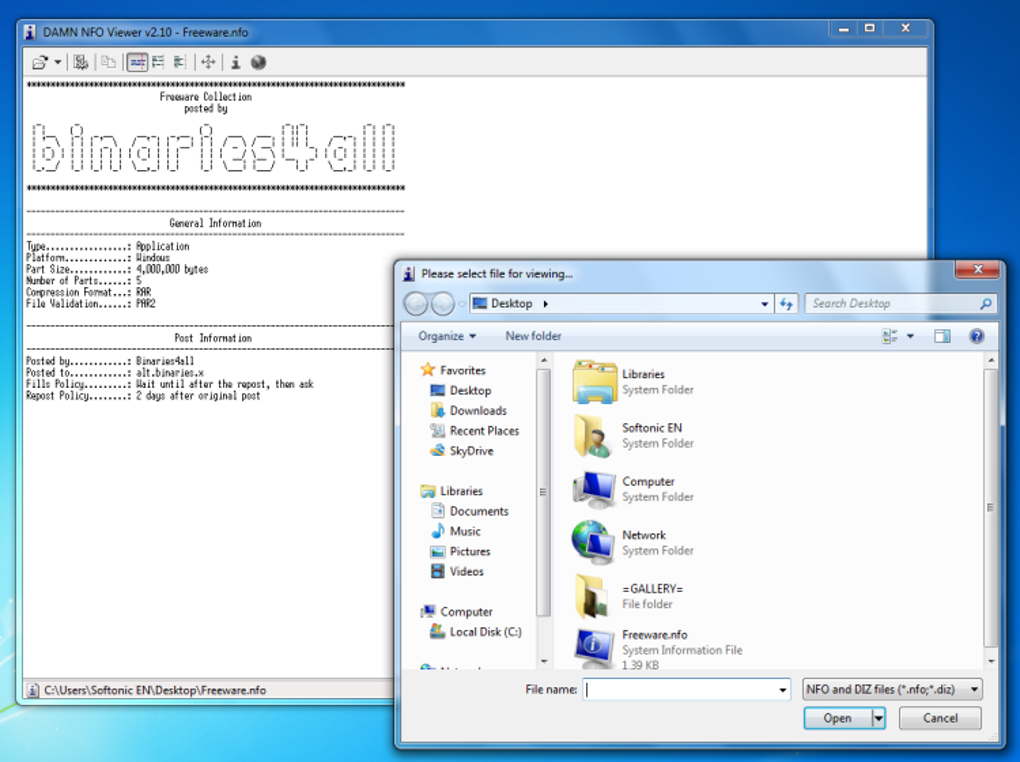Open the help icon in file dialog

click(x=976, y=336)
